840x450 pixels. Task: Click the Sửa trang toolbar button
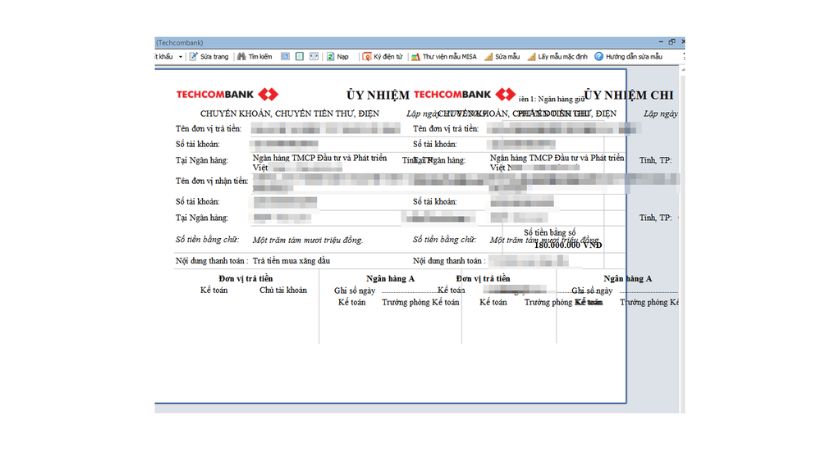pyautogui.click(x=209, y=56)
